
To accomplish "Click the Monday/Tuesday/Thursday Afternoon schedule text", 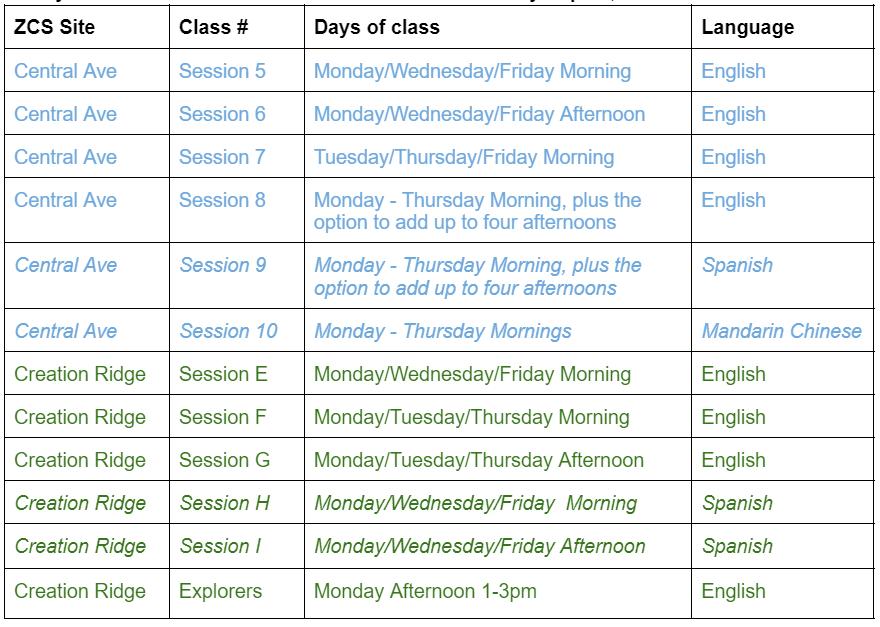I will tap(479, 460).
